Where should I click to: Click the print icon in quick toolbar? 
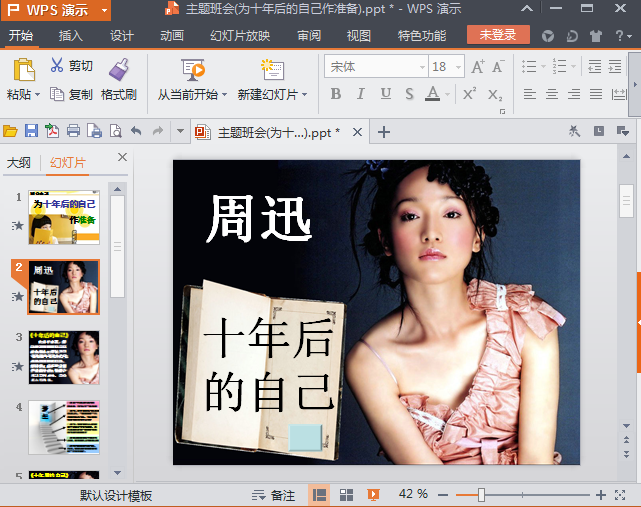pyautogui.click(x=73, y=131)
